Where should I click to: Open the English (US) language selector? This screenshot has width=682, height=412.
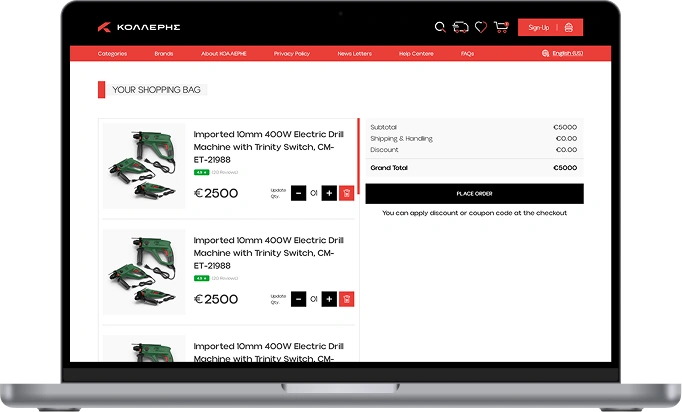568,53
